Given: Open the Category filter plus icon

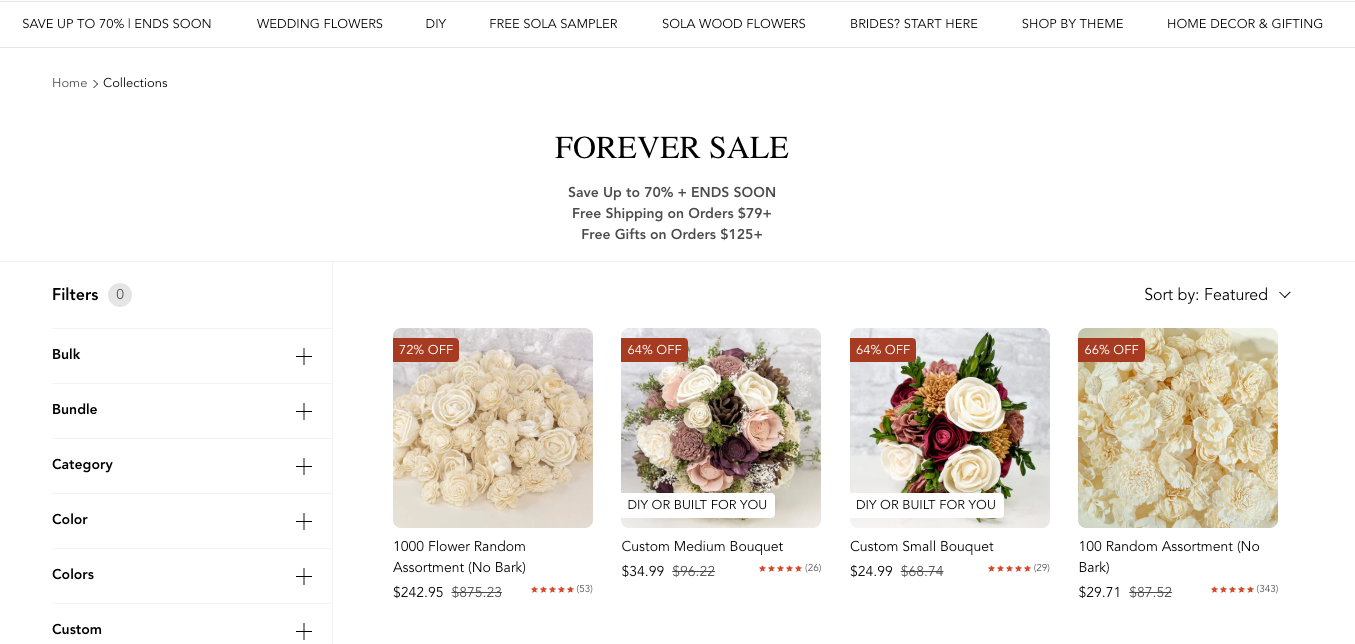Looking at the screenshot, I should (304, 467).
